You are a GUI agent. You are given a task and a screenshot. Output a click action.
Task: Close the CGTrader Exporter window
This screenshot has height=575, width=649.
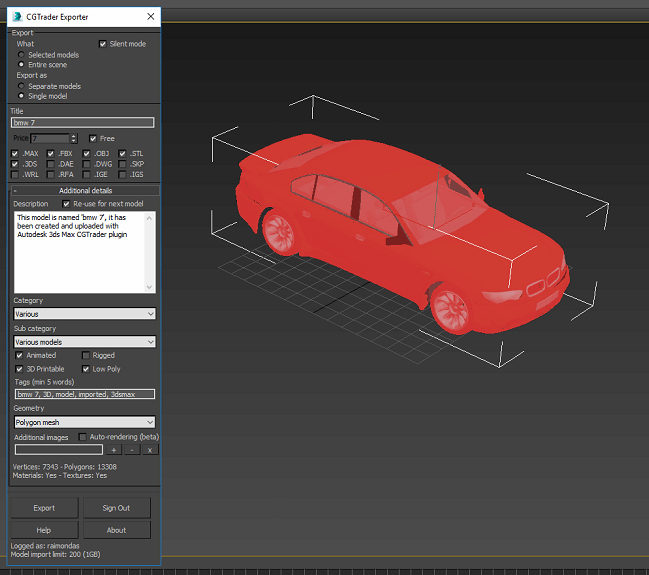tap(150, 16)
